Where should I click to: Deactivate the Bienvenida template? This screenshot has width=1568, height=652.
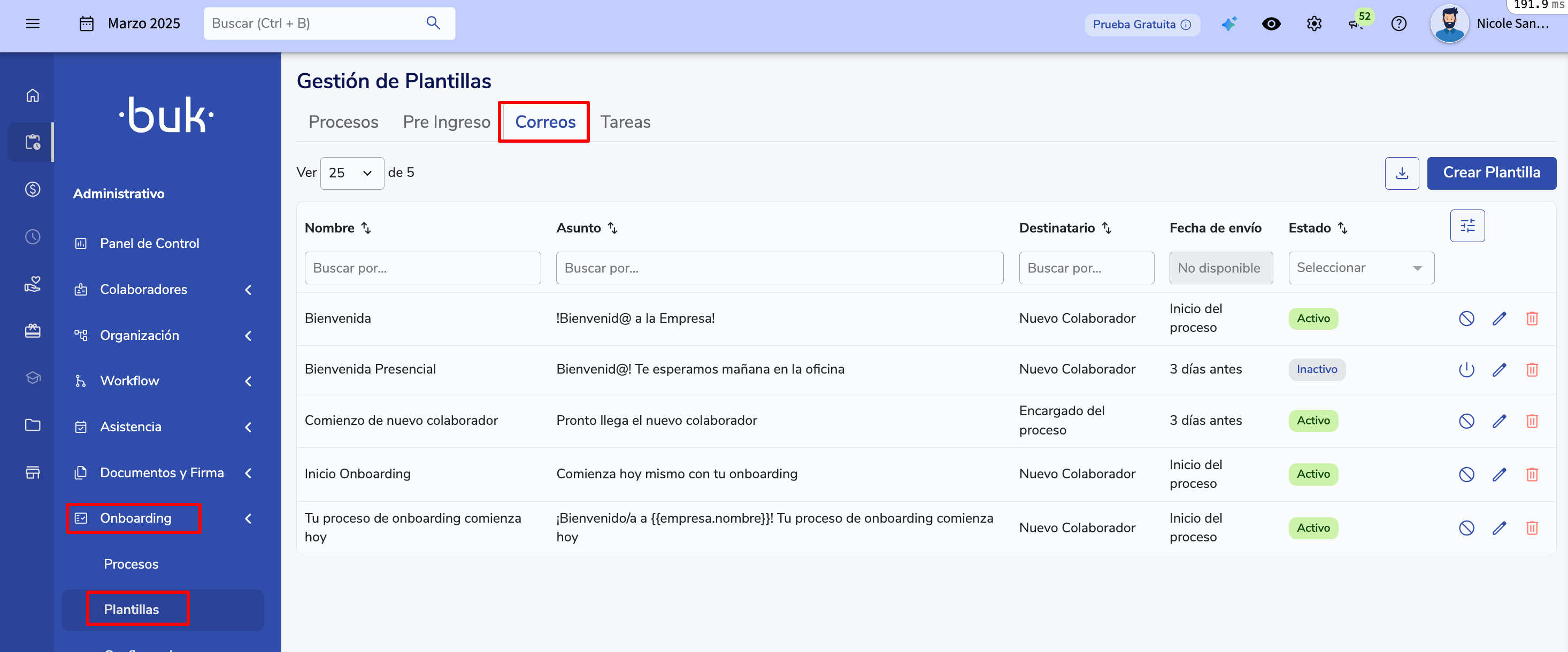point(1466,319)
